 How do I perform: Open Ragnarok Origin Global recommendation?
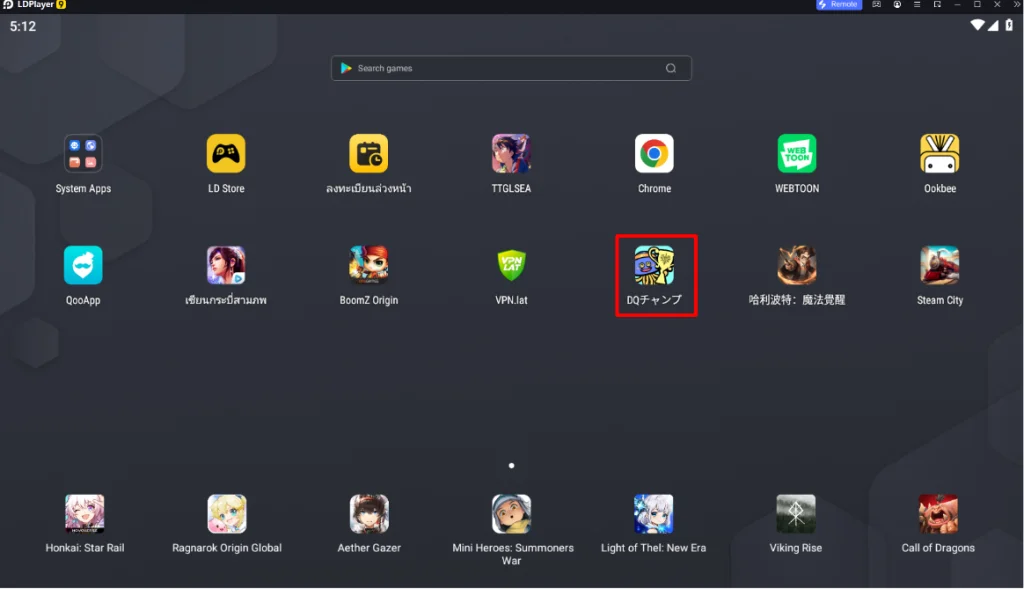tap(227, 514)
